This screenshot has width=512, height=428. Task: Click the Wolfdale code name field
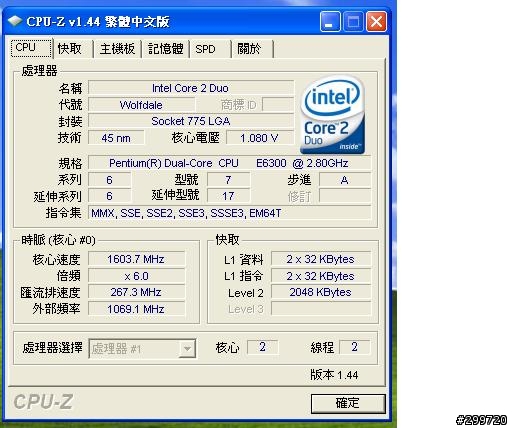coord(141,105)
